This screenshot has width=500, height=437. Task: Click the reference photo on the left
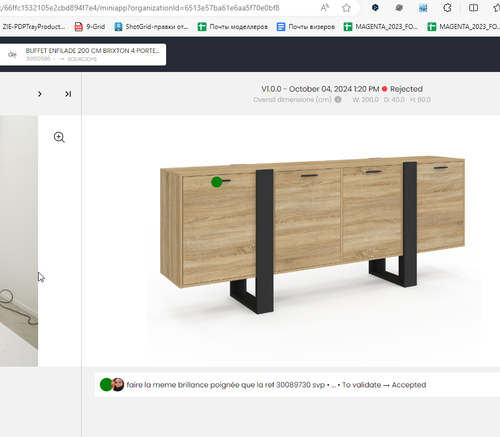pyautogui.click(x=19, y=241)
